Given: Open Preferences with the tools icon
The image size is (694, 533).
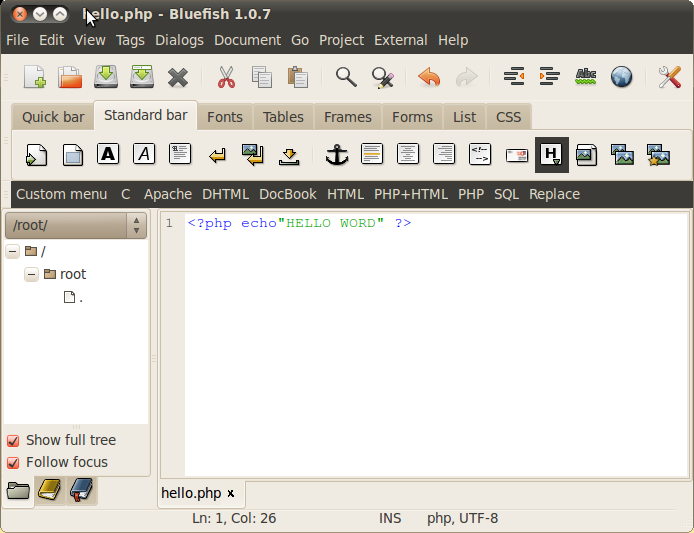Looking at the screenshot, I should 670,77.
